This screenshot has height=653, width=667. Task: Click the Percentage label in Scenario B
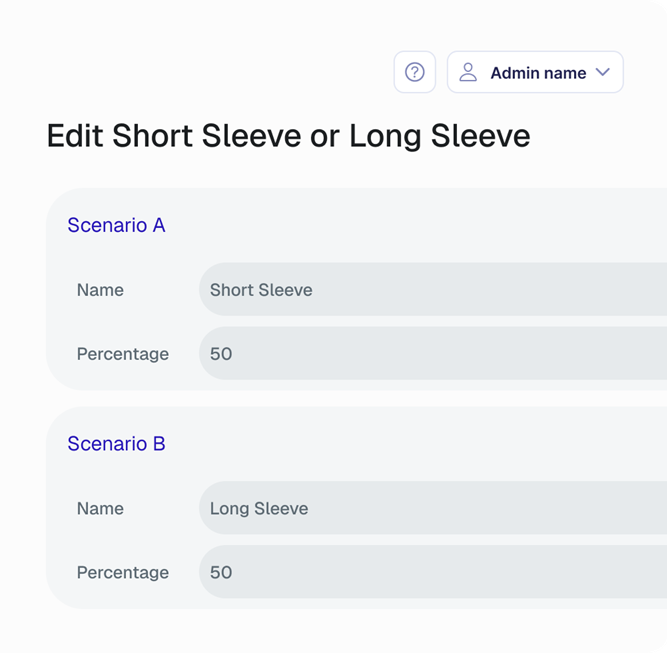tap(122, 573)
